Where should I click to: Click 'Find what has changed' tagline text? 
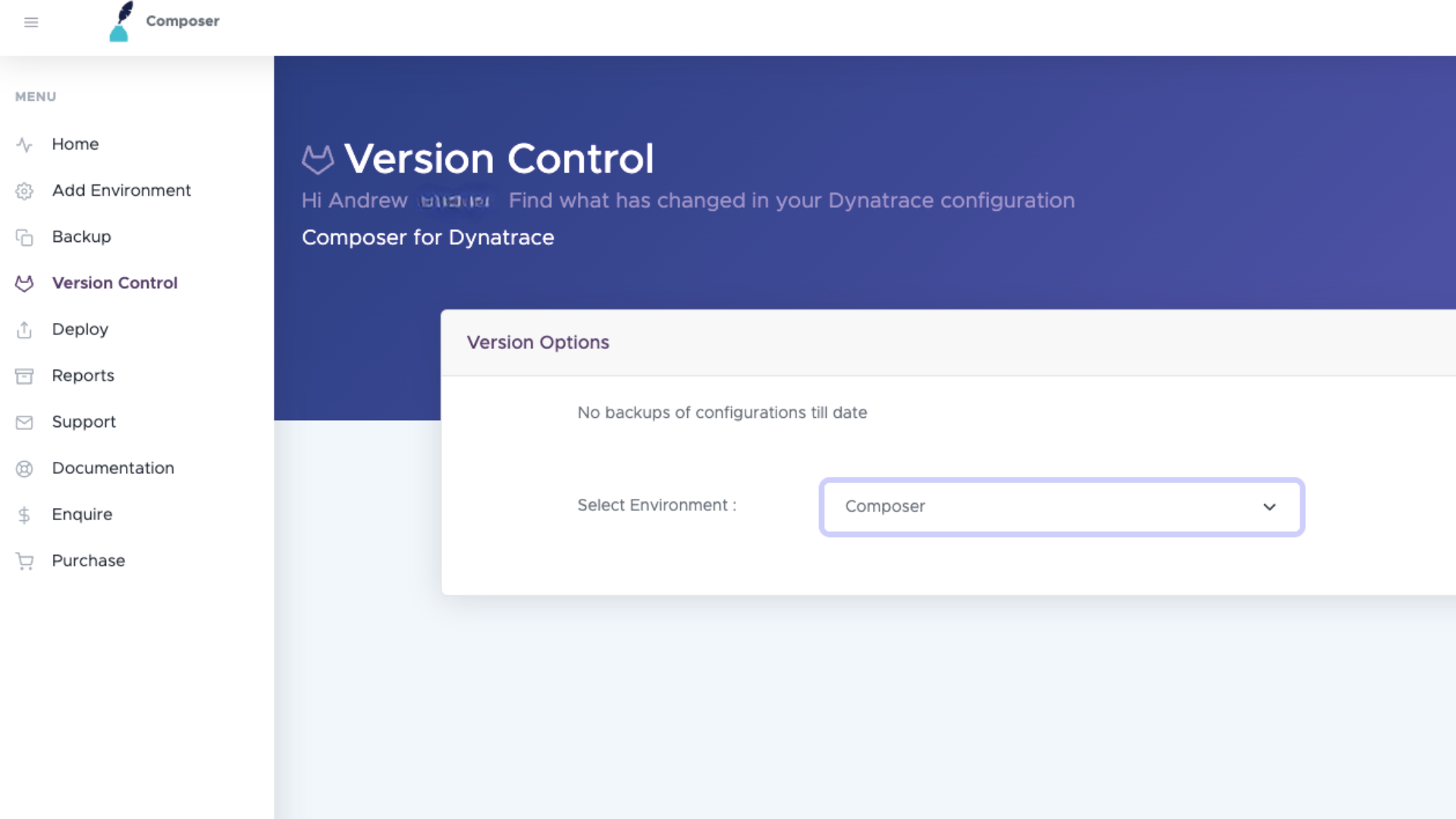click(x=792, y=200)
